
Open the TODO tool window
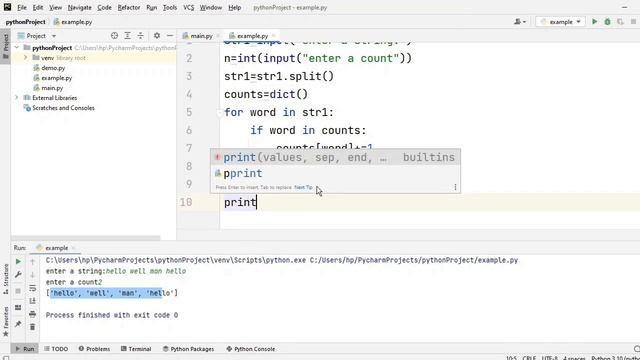[x=56, y=349]
